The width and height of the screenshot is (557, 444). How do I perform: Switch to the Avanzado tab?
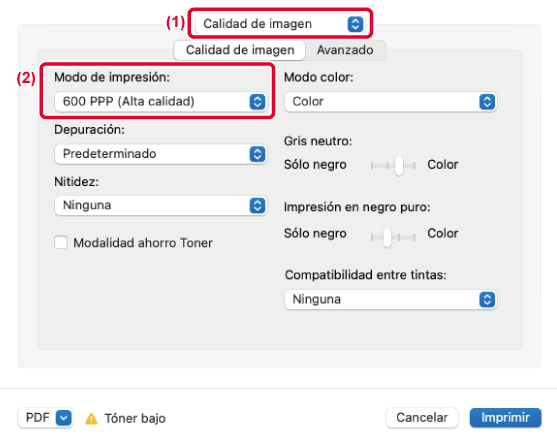click(x=345, y=50)
